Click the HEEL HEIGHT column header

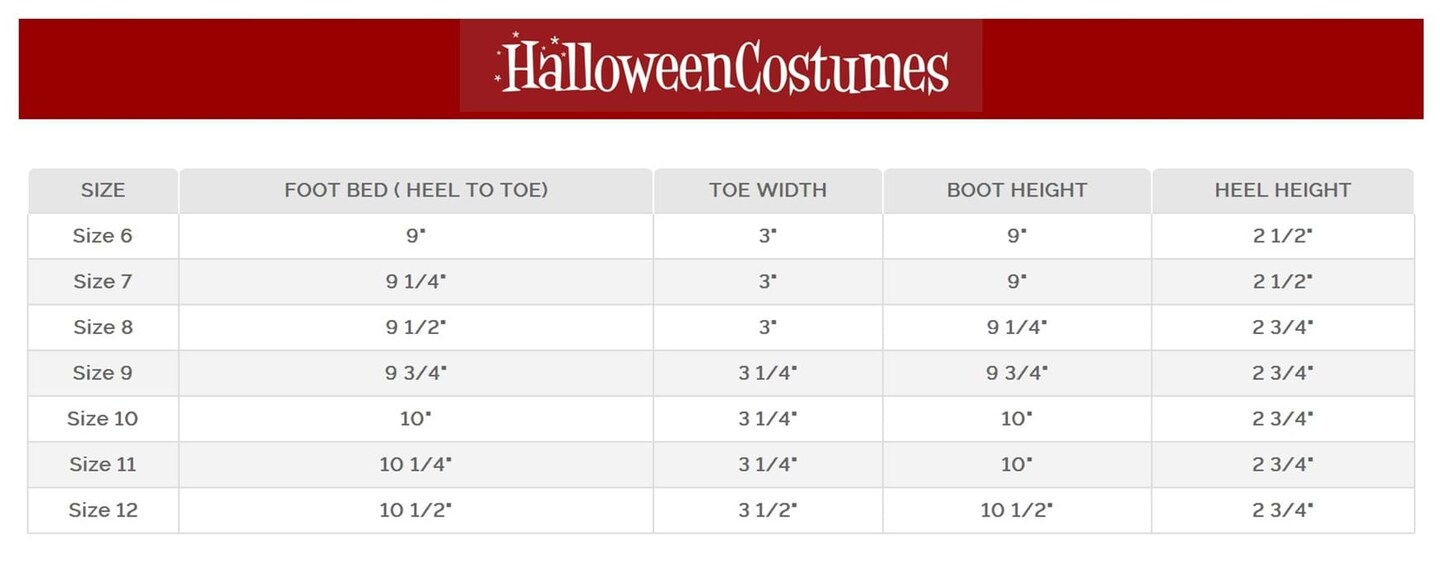(1283, 190)
